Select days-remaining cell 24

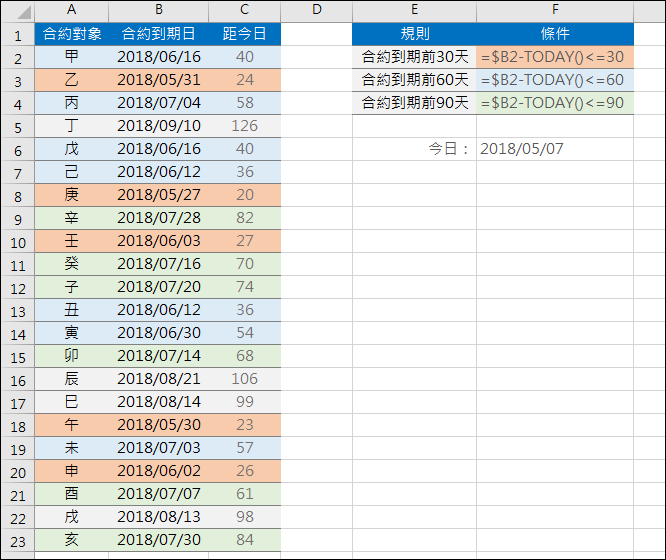click(245, 80)
